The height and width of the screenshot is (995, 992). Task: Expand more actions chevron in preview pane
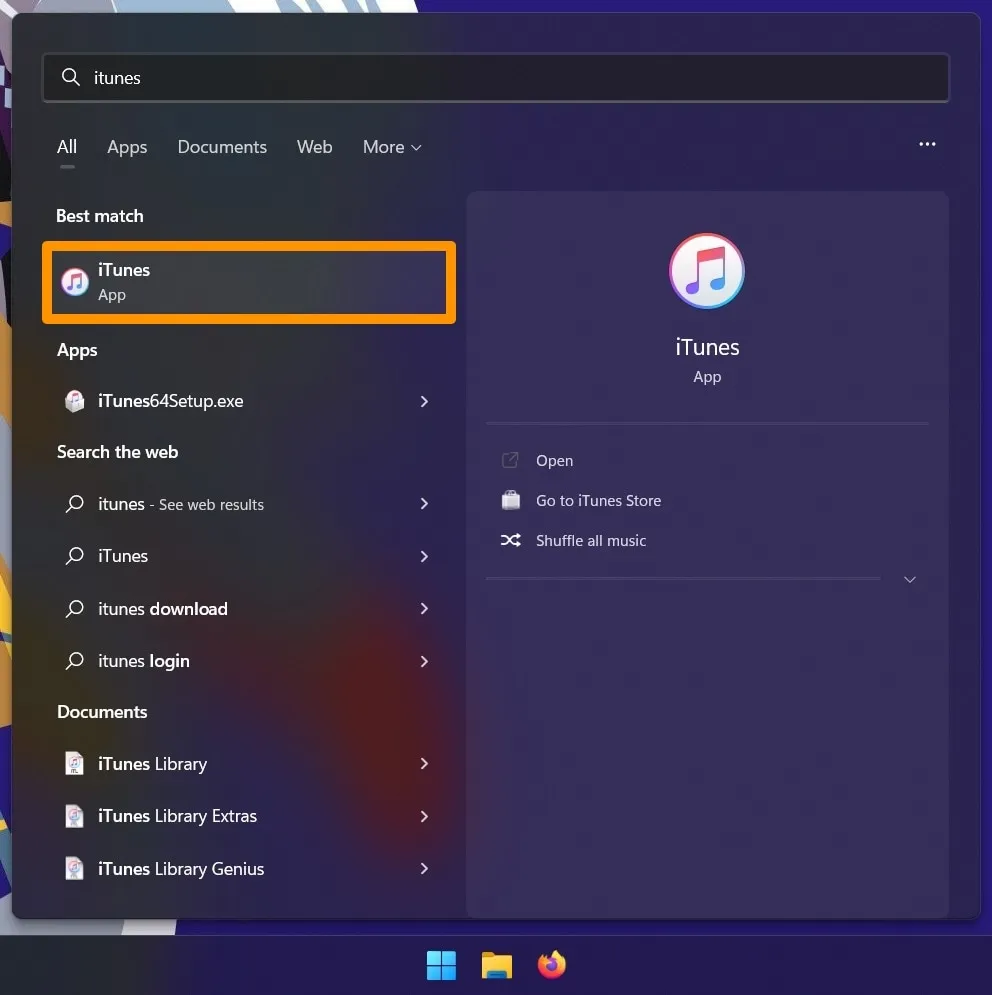(909, 579)
